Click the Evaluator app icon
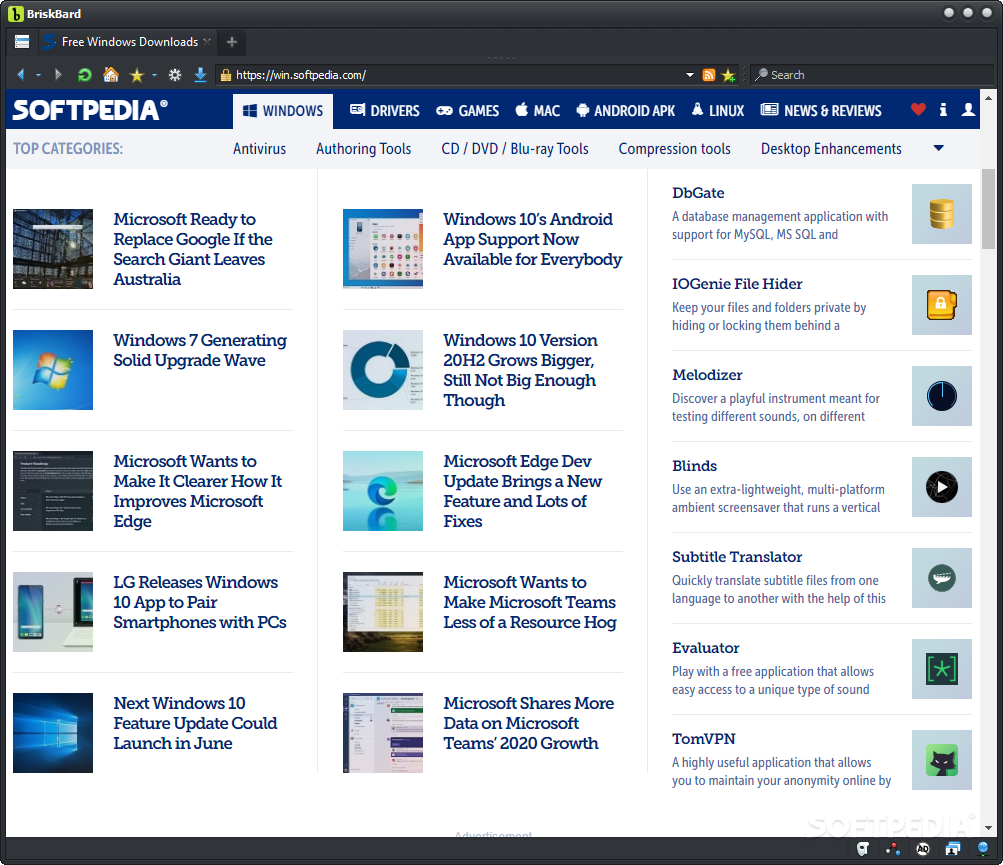The image size is (1003, 865). [942, 669]
